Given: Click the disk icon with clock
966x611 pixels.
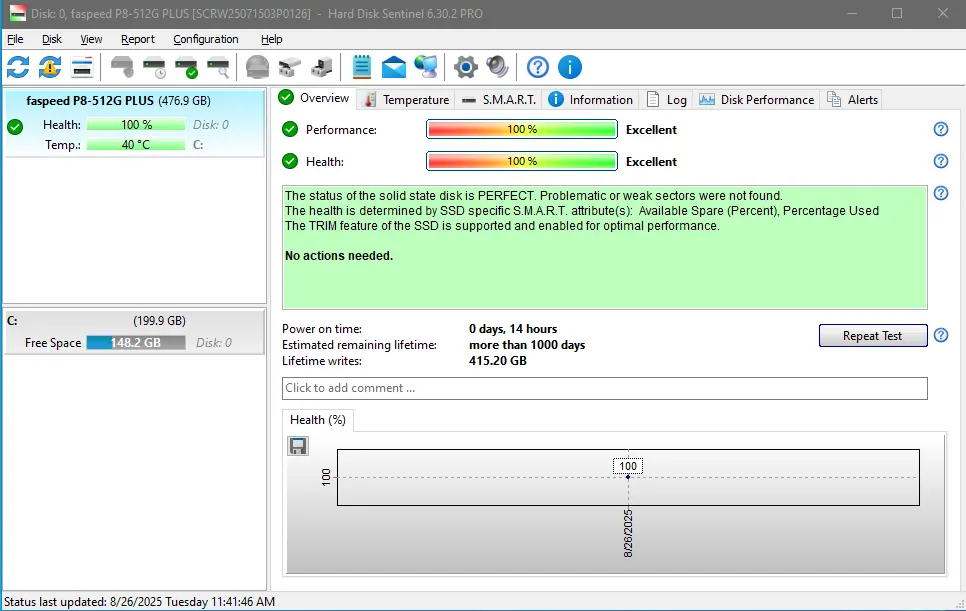Looking at the screenshot, I should (x=154, y=67).
